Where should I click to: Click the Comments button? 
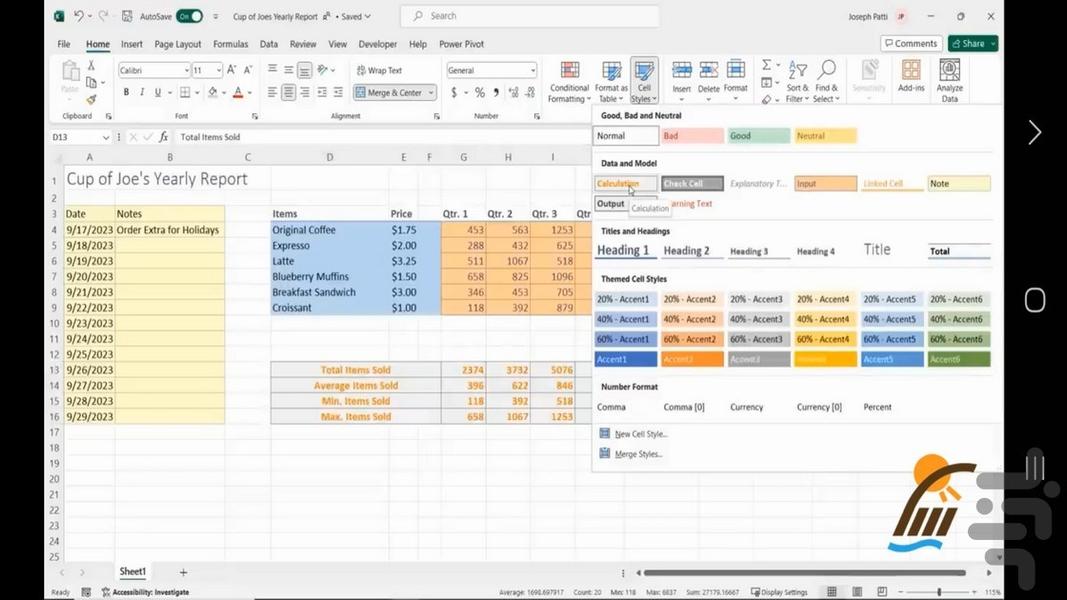(x=910, y=44)
